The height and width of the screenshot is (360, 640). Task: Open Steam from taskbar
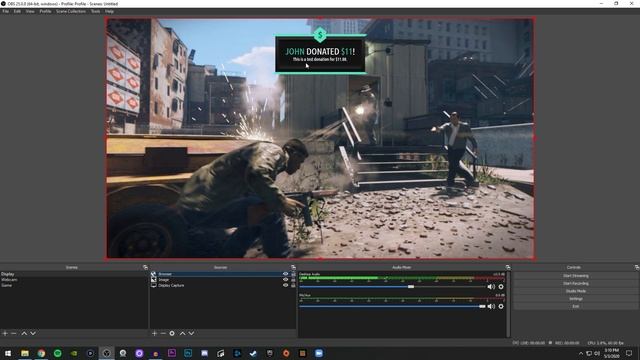(x=253, y=353)
